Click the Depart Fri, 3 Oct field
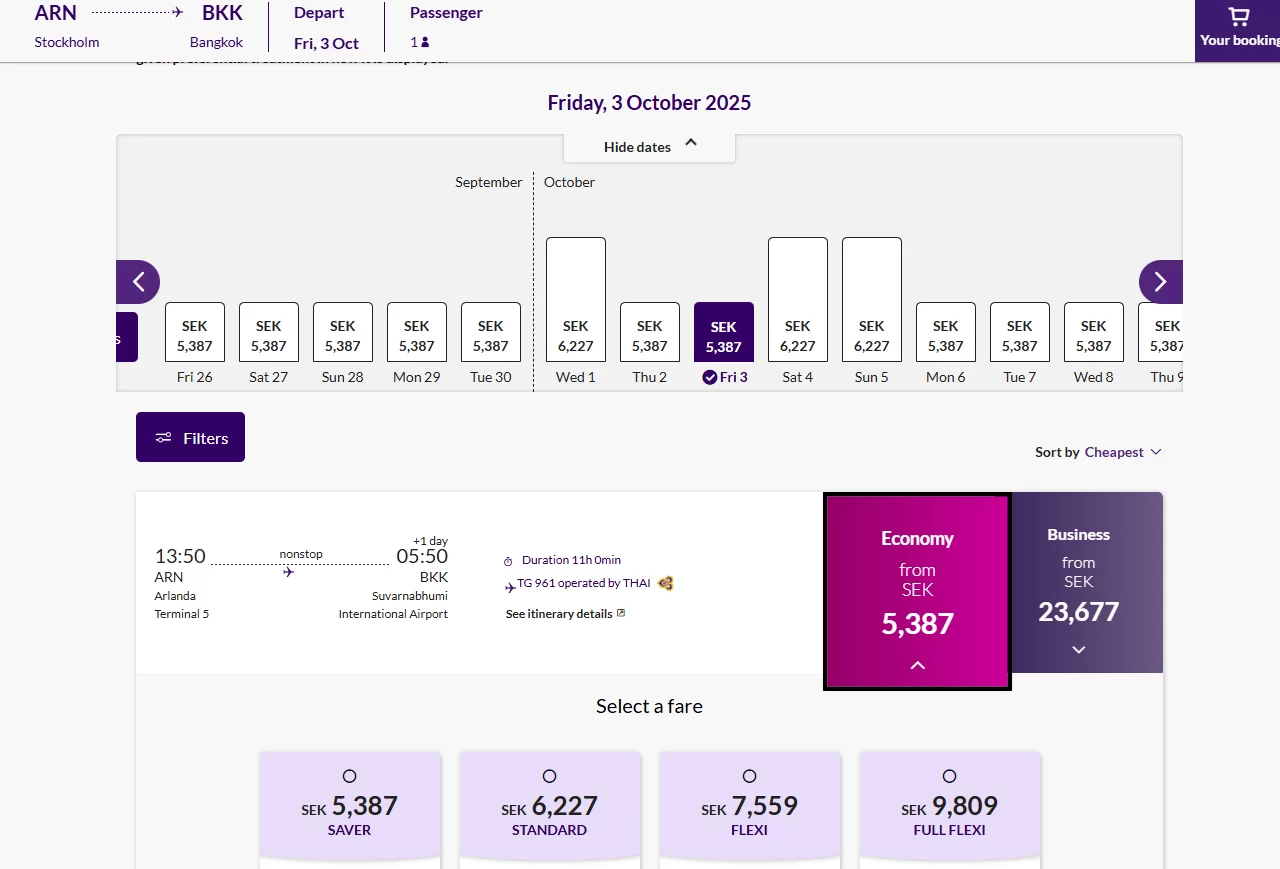 [326, 28]
